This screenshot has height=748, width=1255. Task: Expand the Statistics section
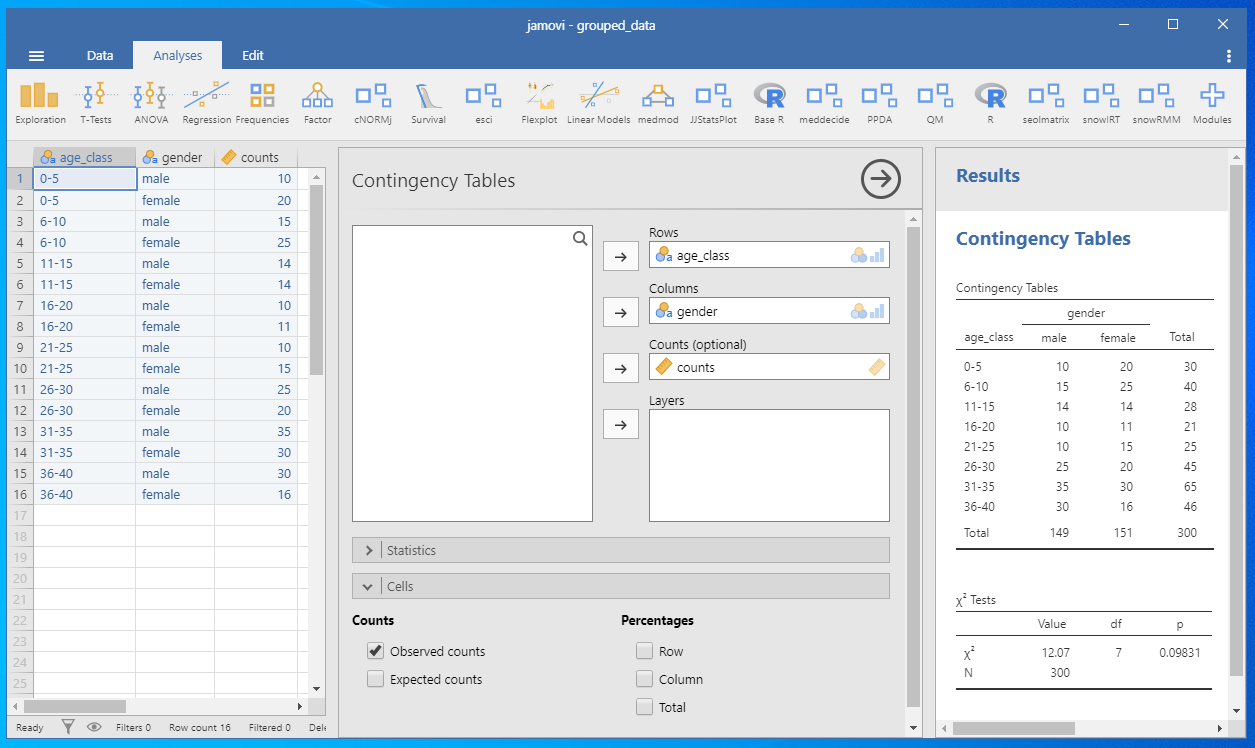pyautogui.click(x=620, y=550)
